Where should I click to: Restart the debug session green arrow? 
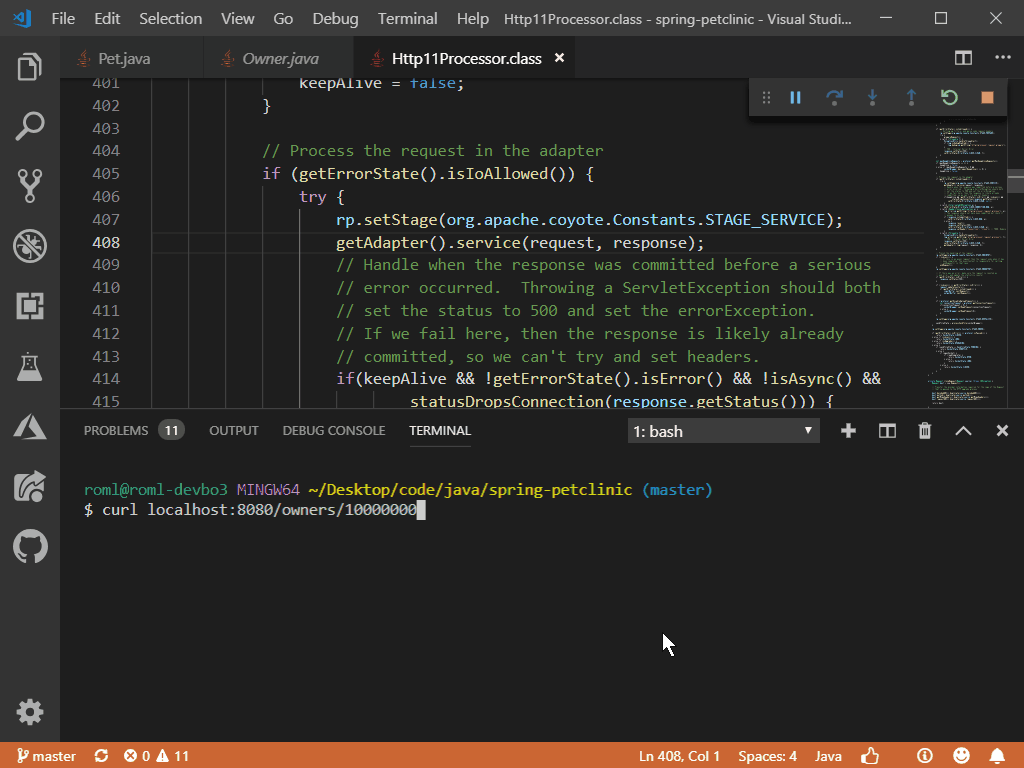tap(949, 97)
